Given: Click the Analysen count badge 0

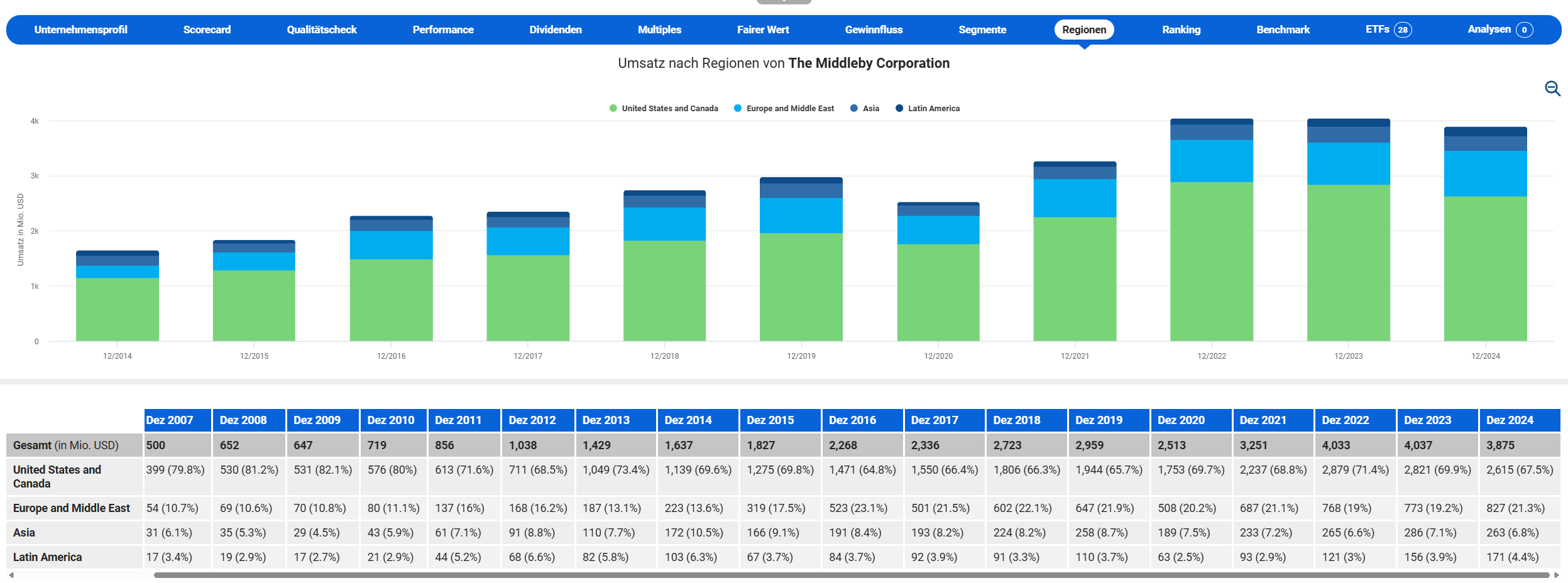Looking at the screenshot, I should (x=1524, y=30).
